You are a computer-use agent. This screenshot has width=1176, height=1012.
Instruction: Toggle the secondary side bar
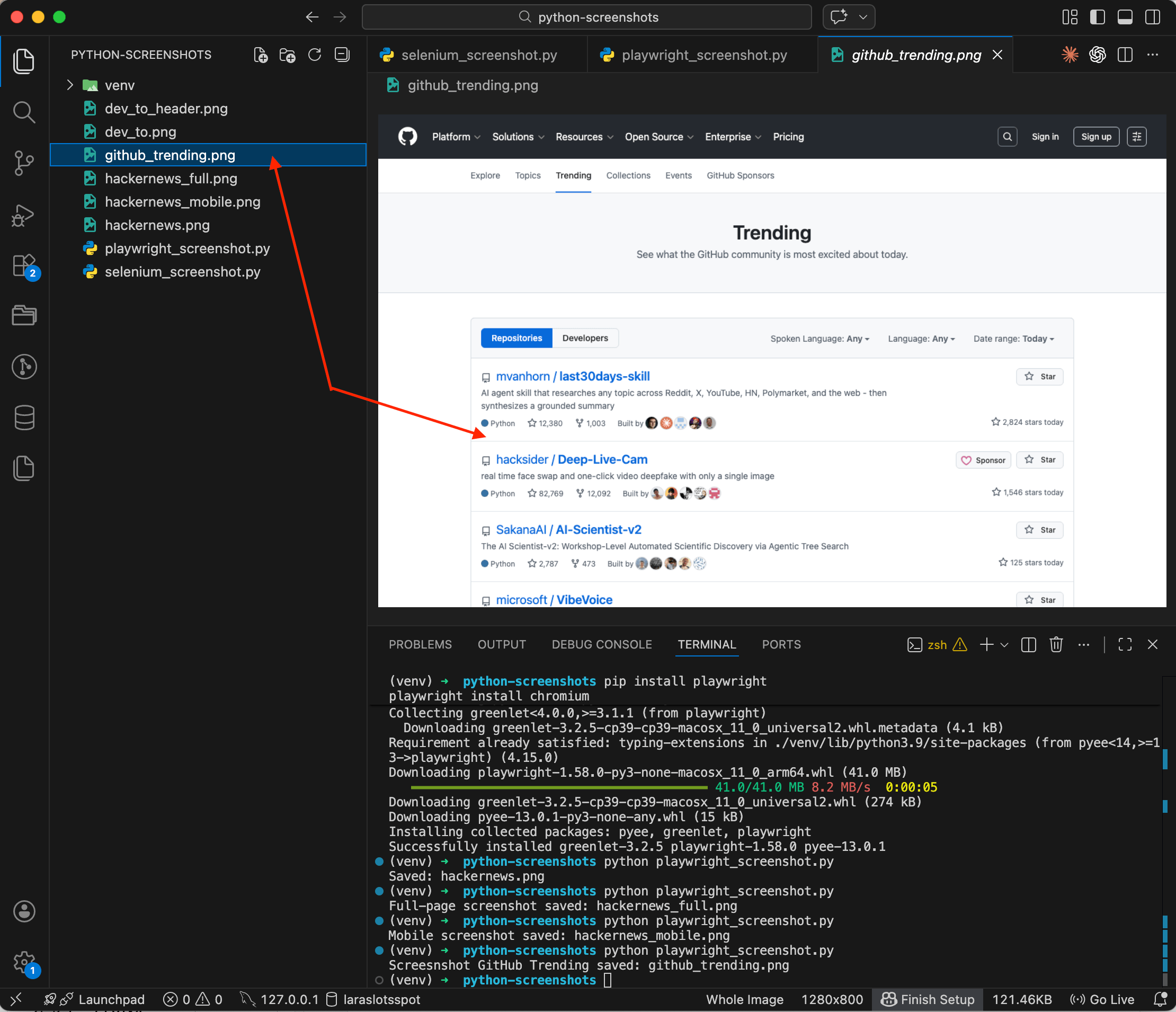click(x=1152, y=17)
